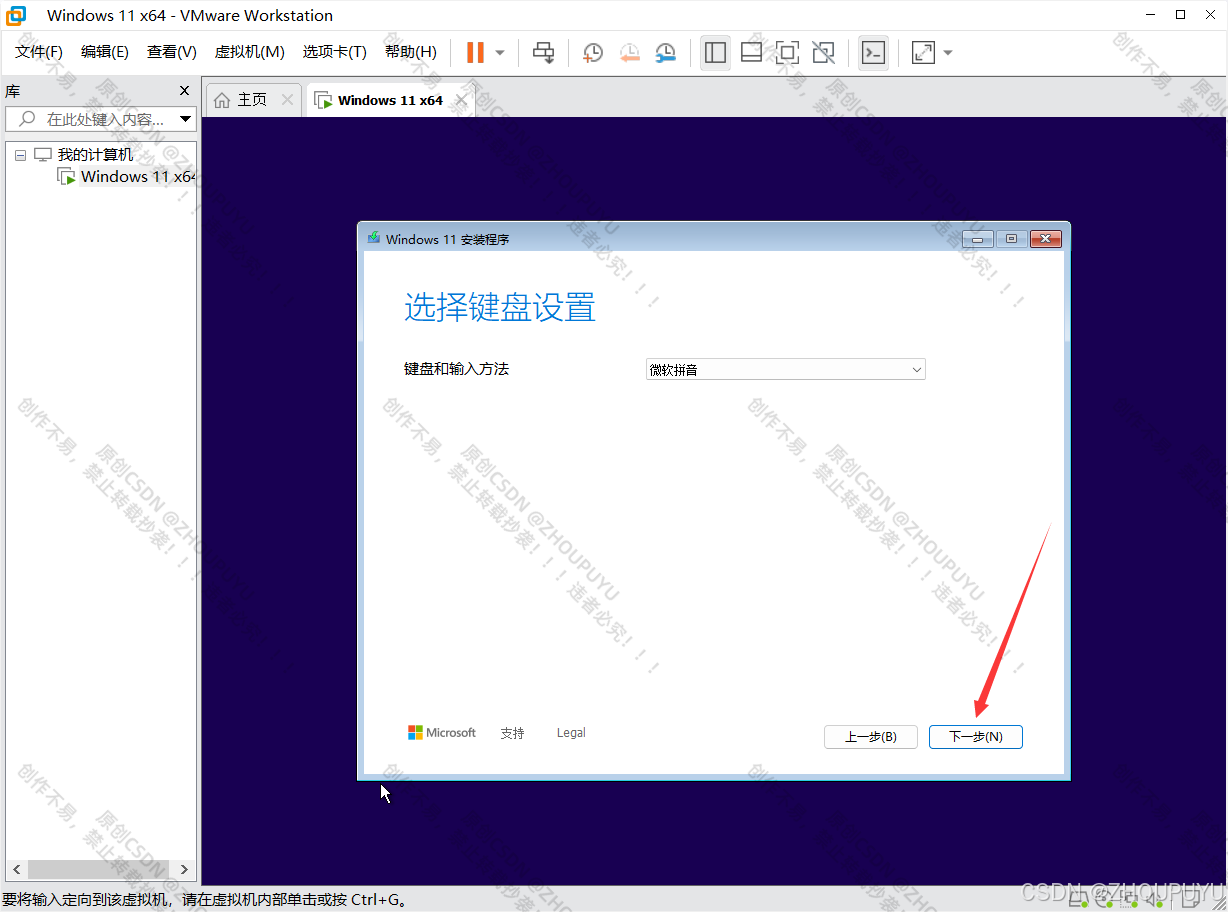Click the network adapter status bar icon
The image size is (1228, 912).
(1129, 901)
